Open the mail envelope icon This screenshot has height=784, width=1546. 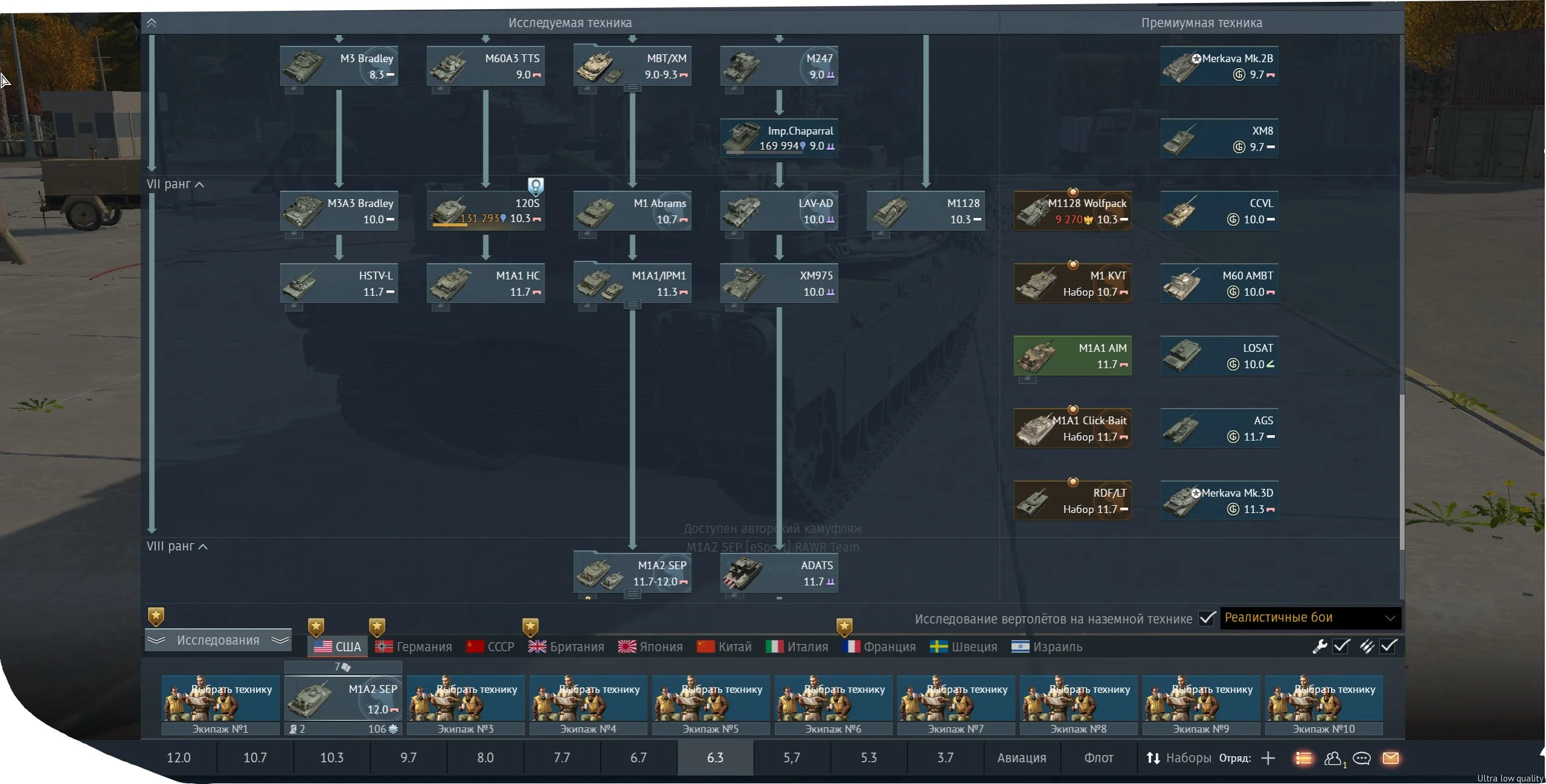pyautogui.click(x=1391, y=758)
